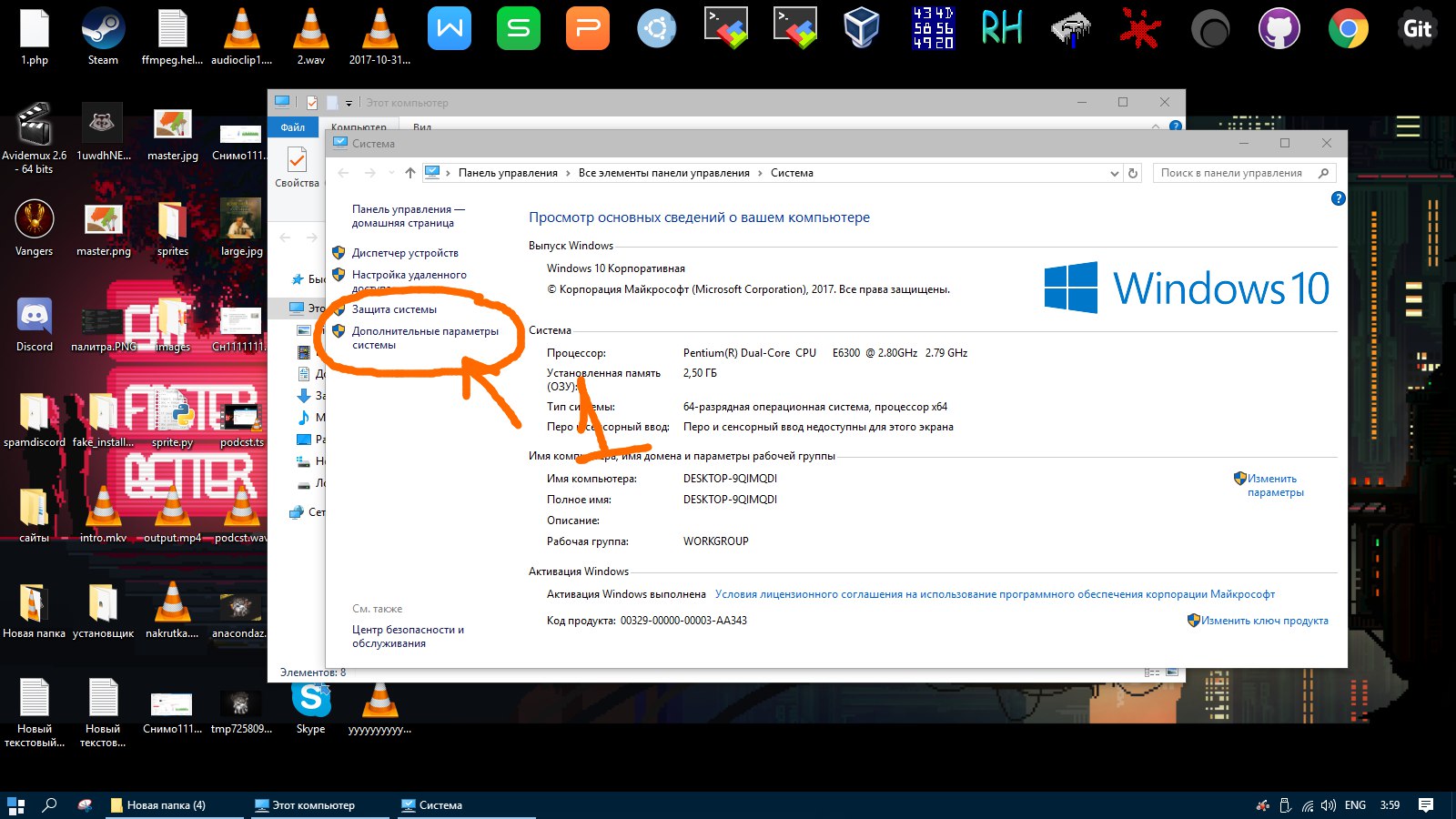Select sprite.py Python file
This screenshot has height=819, width=1456.
pos(173,420)
